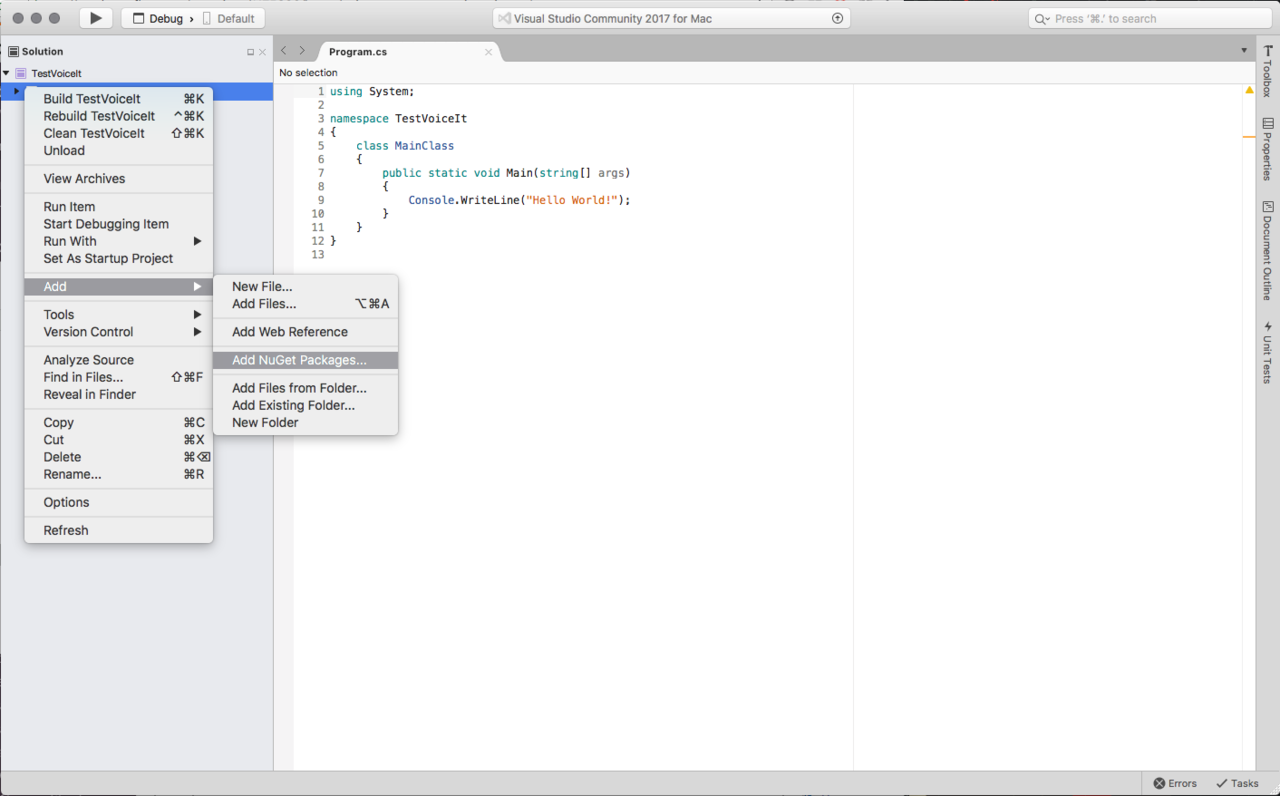
Task: Close the Program.cs tab
Action: click(488, 52)
